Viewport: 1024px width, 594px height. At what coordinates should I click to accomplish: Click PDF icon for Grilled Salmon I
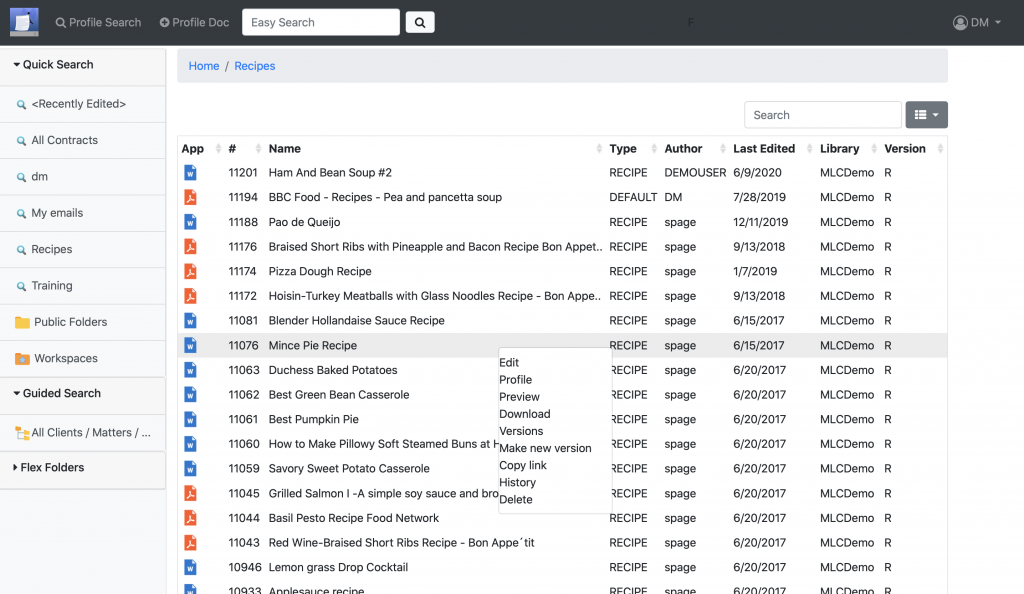pyautogui.click(x=190, y=493)
